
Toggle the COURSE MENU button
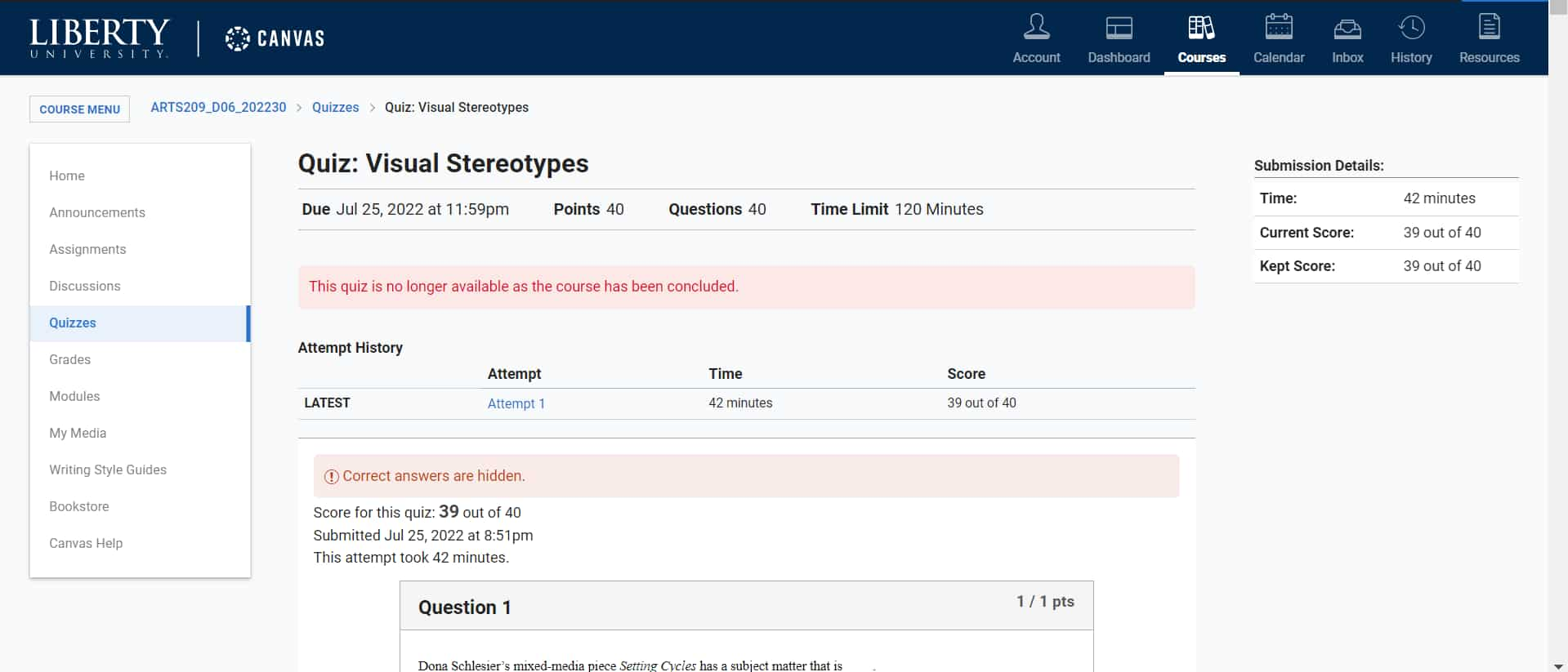(79, 109)
